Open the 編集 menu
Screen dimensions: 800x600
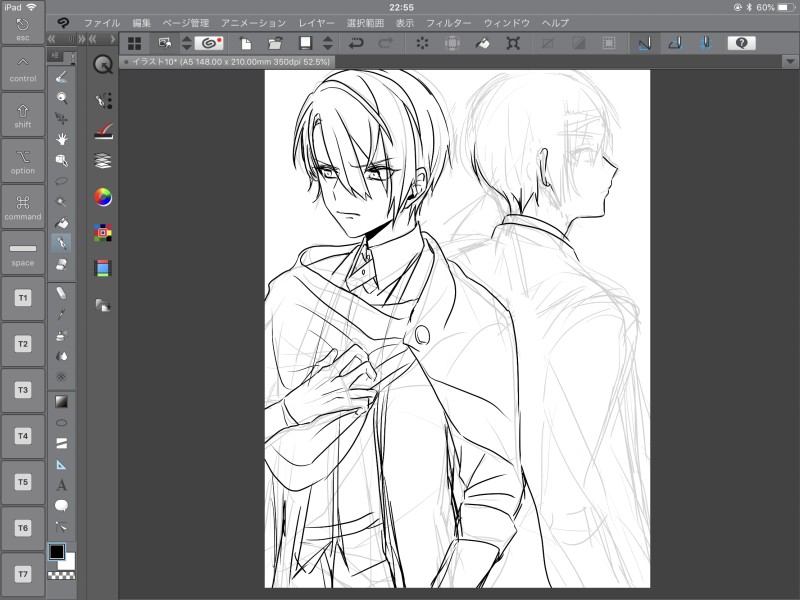click(141, 23)
